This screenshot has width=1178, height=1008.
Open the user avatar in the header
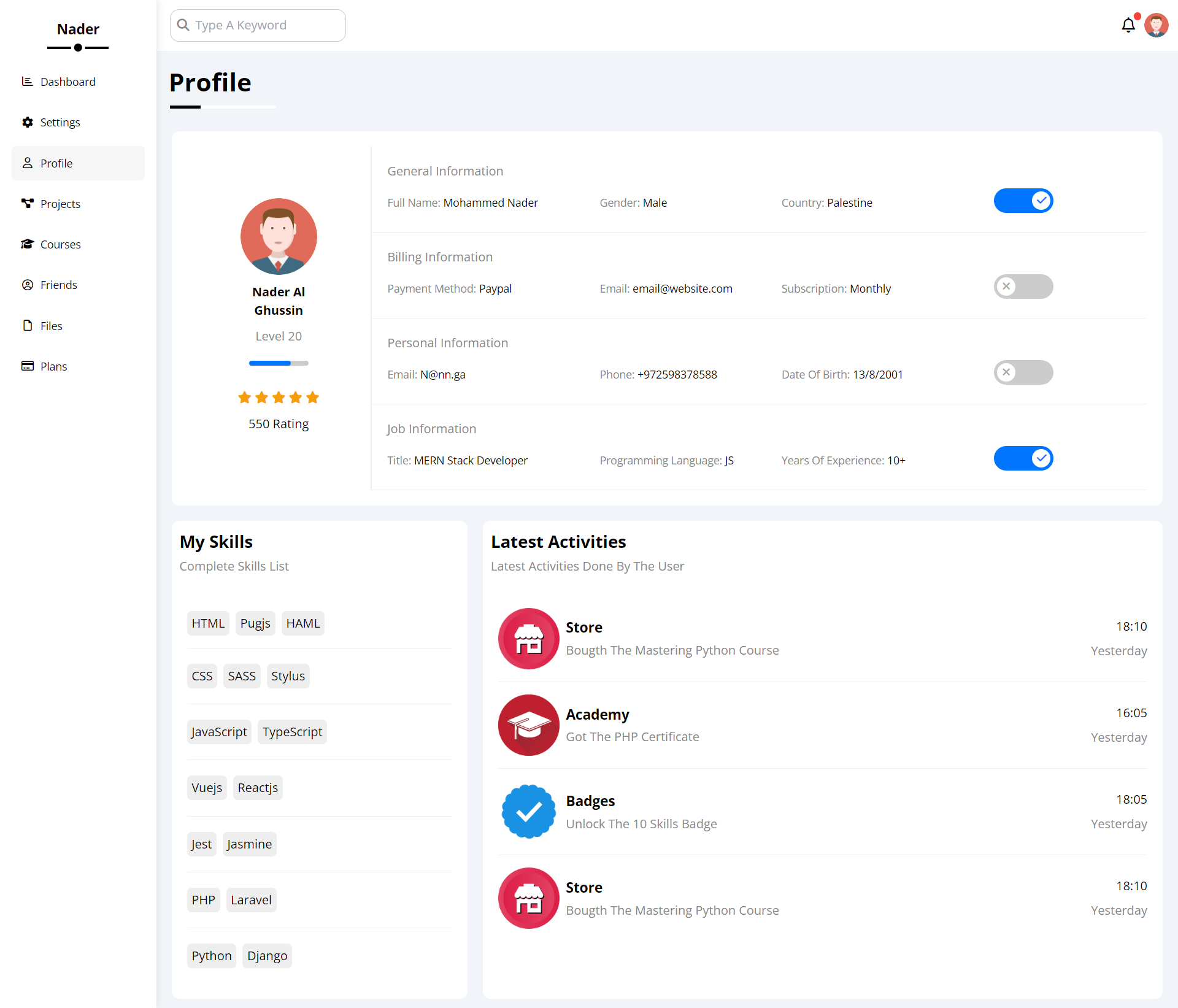coord(1156,25)
